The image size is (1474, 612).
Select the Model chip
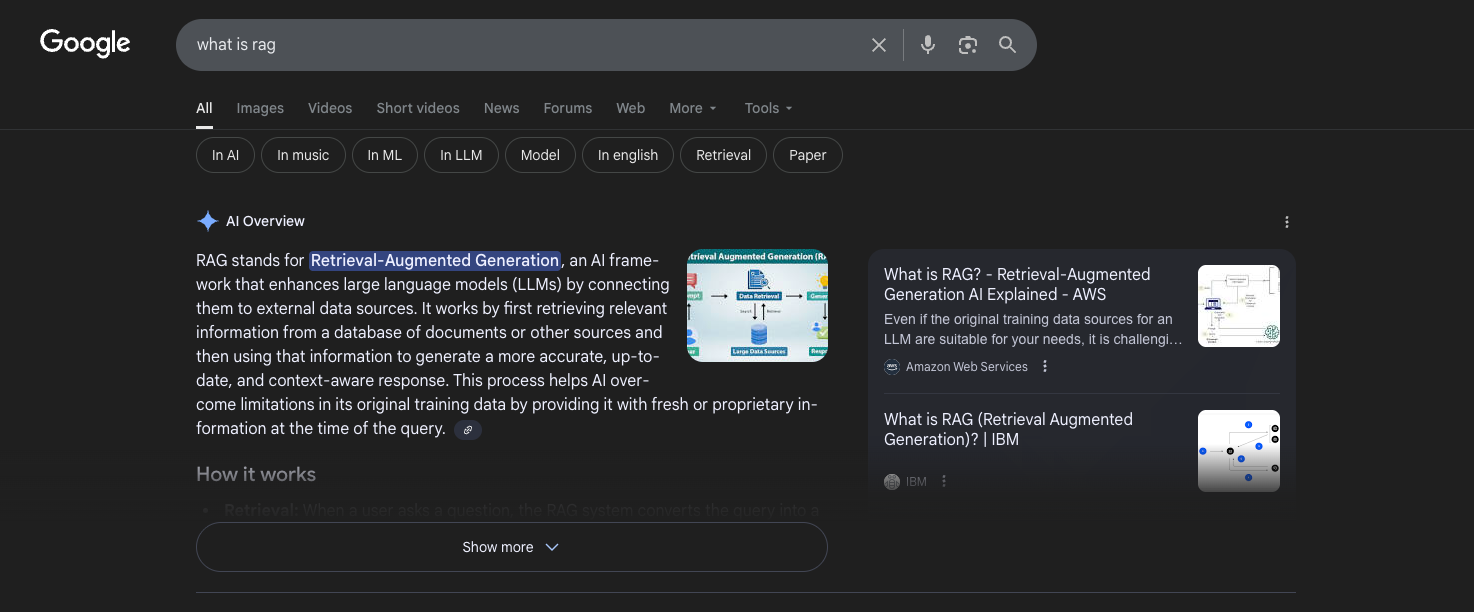(540, 155)
